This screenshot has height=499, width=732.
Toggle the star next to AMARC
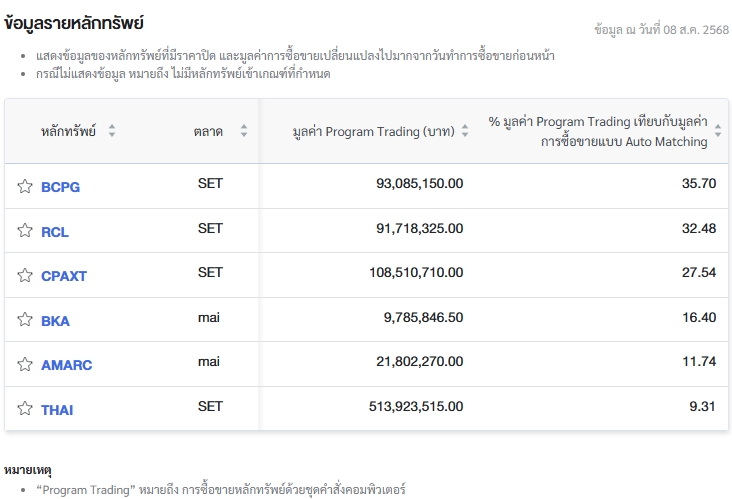coord(25,364)
